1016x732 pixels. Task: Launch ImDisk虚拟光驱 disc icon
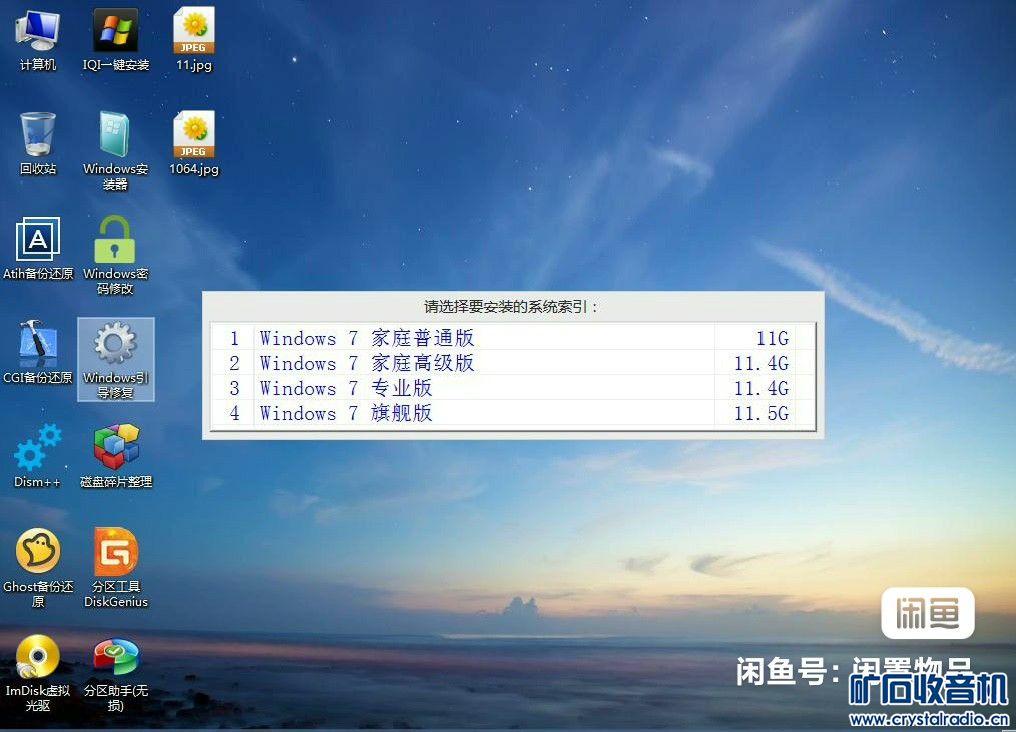[38, 673]
